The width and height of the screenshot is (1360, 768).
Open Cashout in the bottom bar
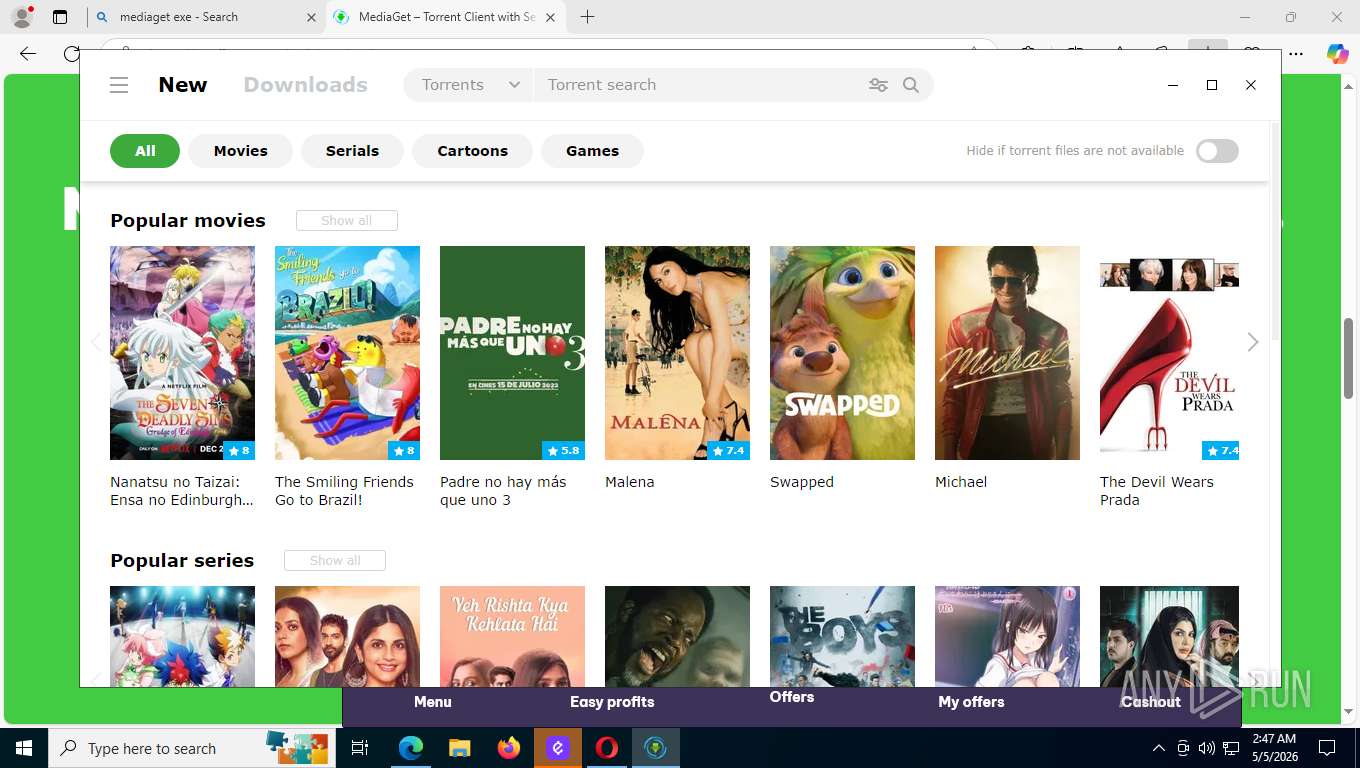pyautogui.click(x=1151, y=702)
